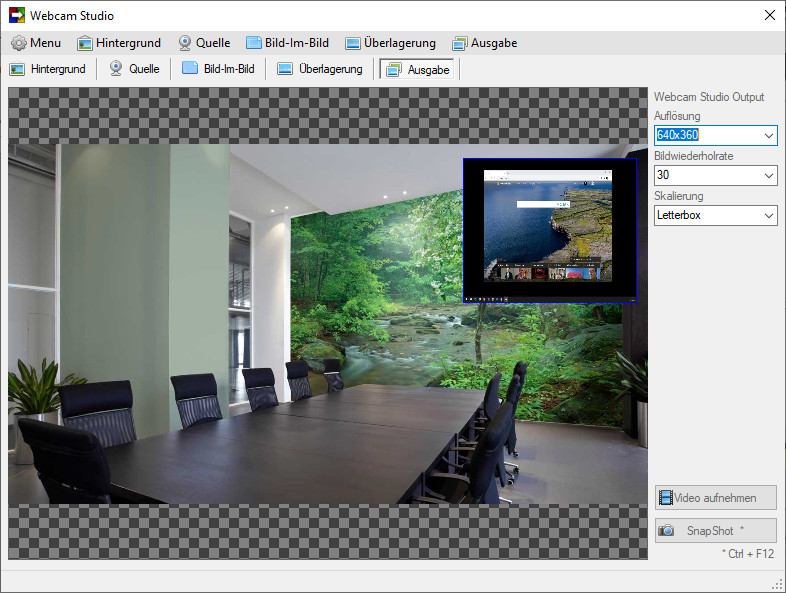Click the film strip icon on record button
Viewport: 786px width, 593px height.
tap(666, 498)
